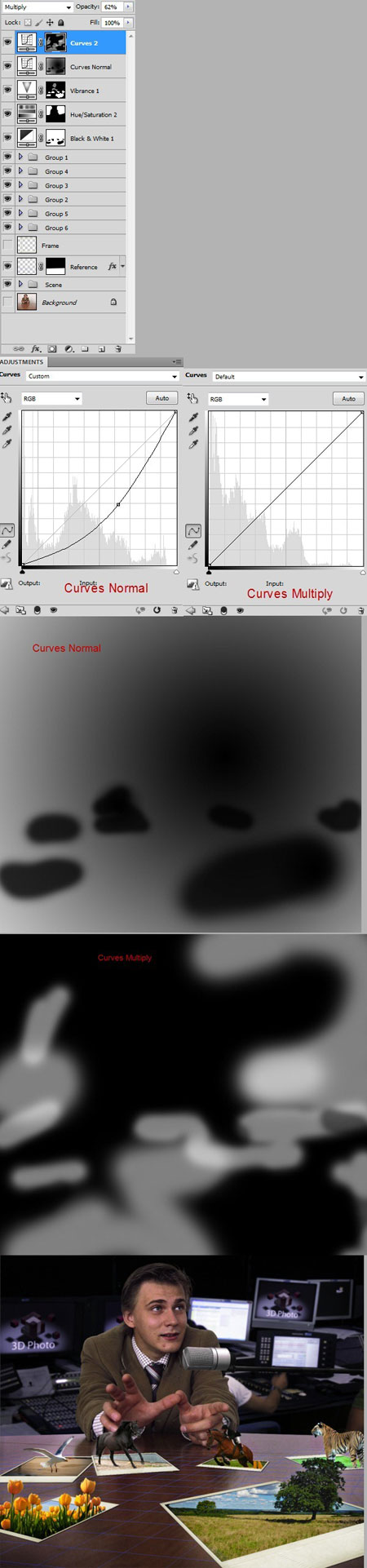Expand Reference layer effects arrow
Screen dimensions: 367x1568
click(x=123, y=267)
